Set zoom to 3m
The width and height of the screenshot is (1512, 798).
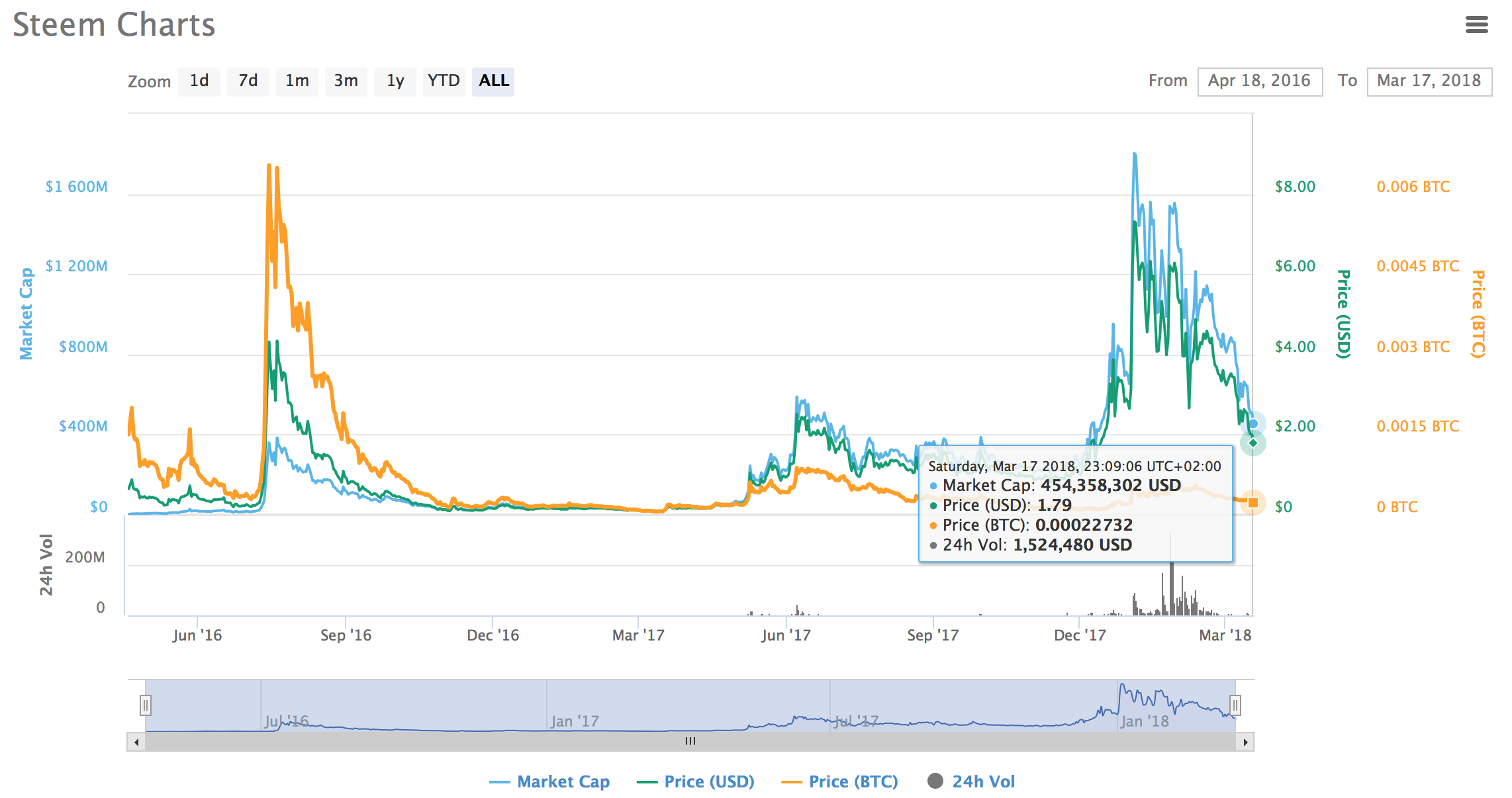[346, 81]
